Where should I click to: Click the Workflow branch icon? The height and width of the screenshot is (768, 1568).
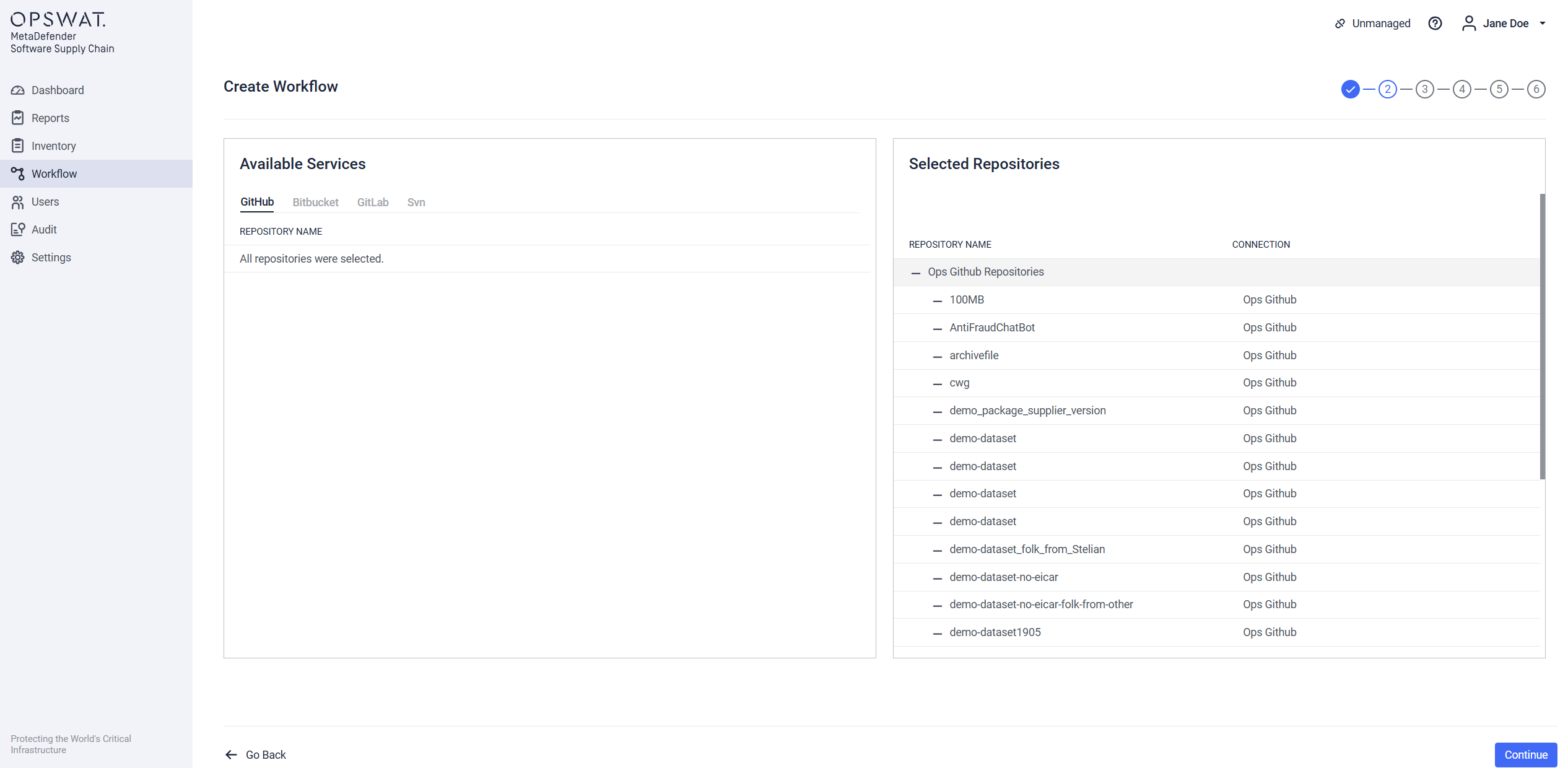pos(18,174)
